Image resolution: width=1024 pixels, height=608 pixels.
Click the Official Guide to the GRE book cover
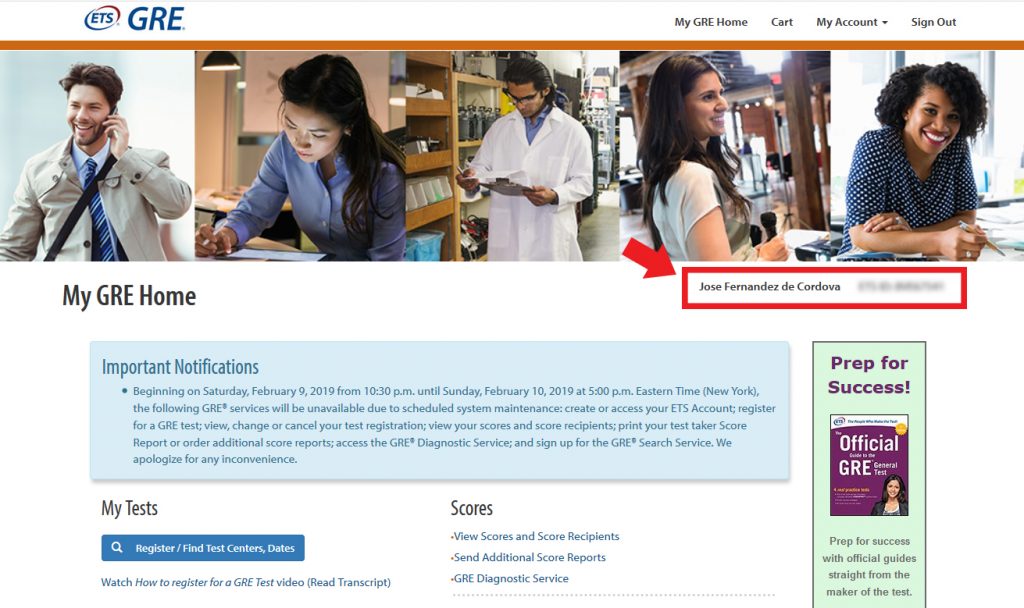click(869, 465)
